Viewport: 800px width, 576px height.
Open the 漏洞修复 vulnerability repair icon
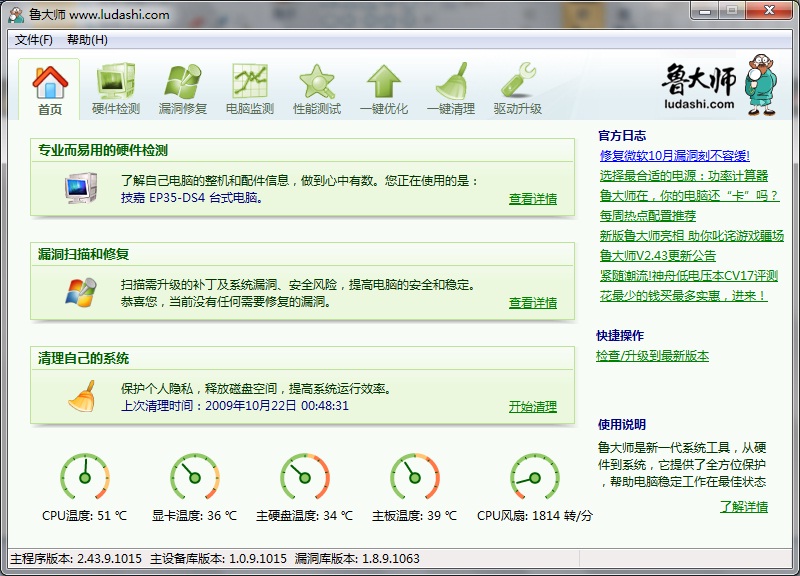click(x=183, y=81)
